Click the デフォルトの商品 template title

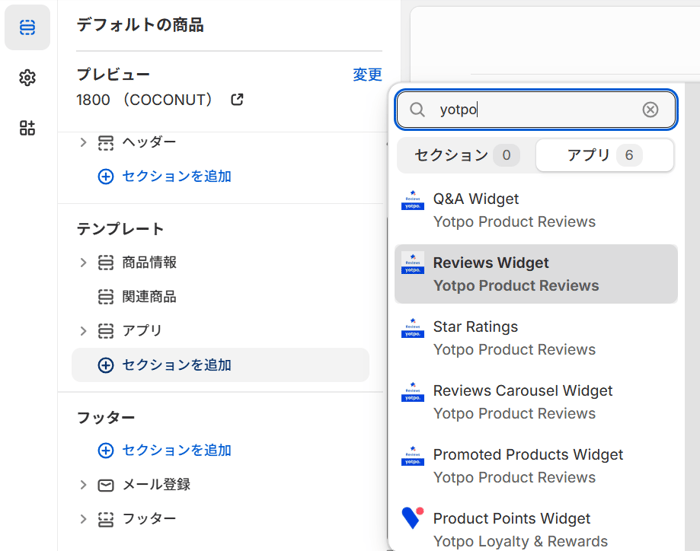pyautogui.click(x=140, y=25)
